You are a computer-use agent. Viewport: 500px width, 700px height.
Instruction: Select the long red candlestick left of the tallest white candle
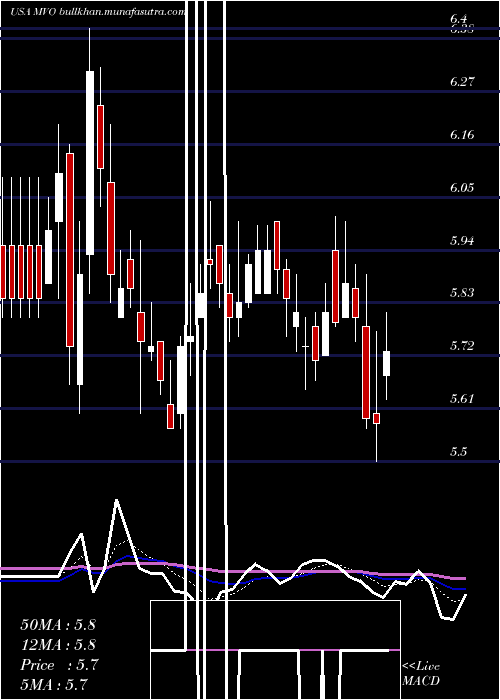click(70, 250)
